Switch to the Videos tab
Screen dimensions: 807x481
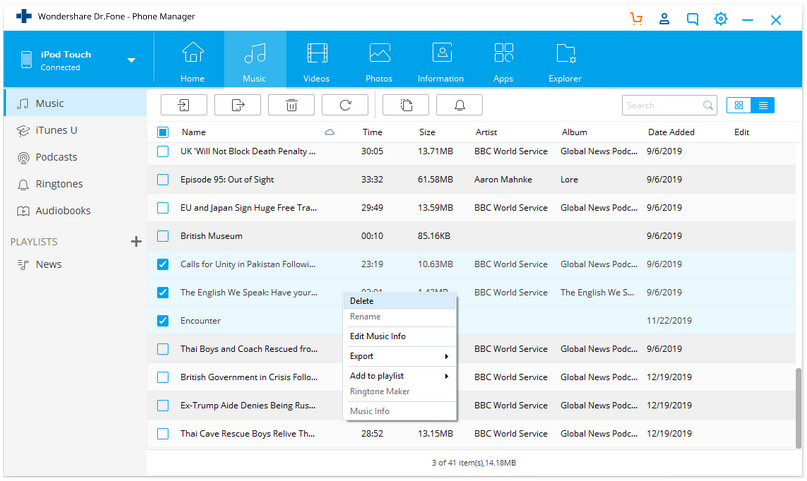(x=317, y=62)
